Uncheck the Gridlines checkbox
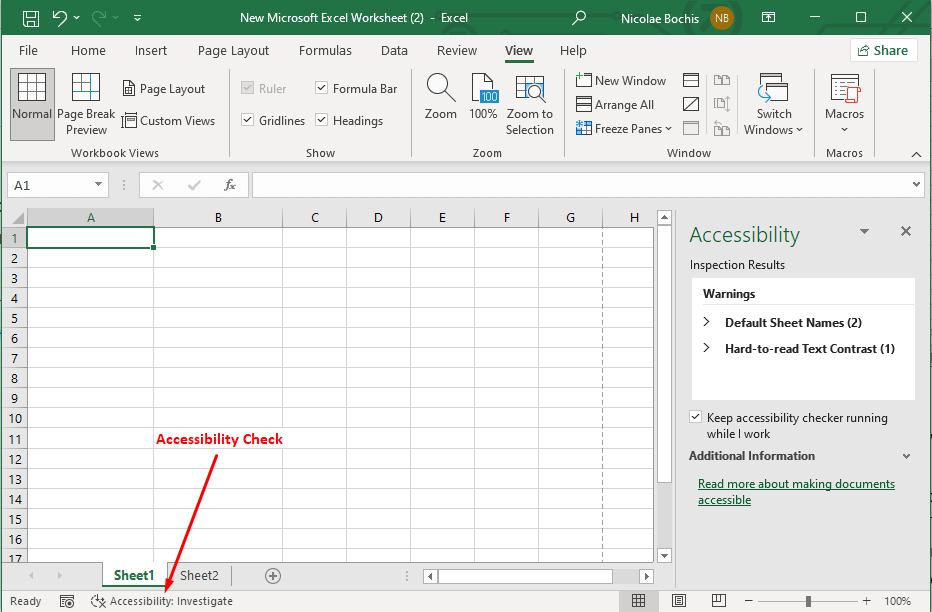Screen dimensions: 932x612 pos(248,121)
